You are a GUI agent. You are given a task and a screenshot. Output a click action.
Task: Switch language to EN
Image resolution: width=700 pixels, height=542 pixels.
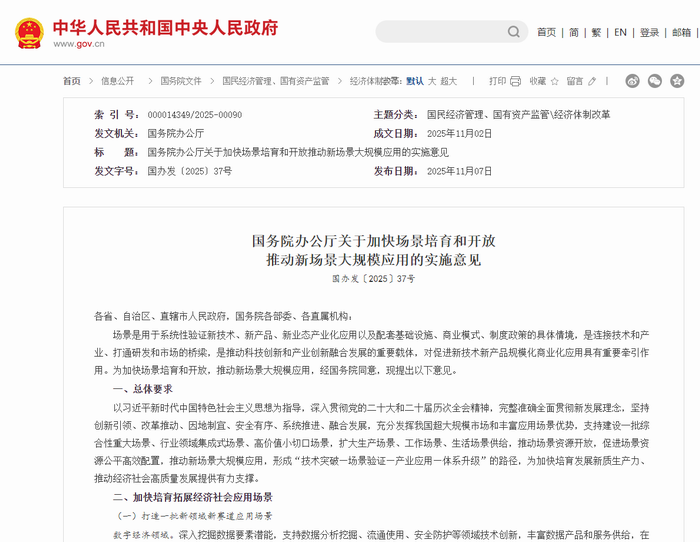(620, 32)
